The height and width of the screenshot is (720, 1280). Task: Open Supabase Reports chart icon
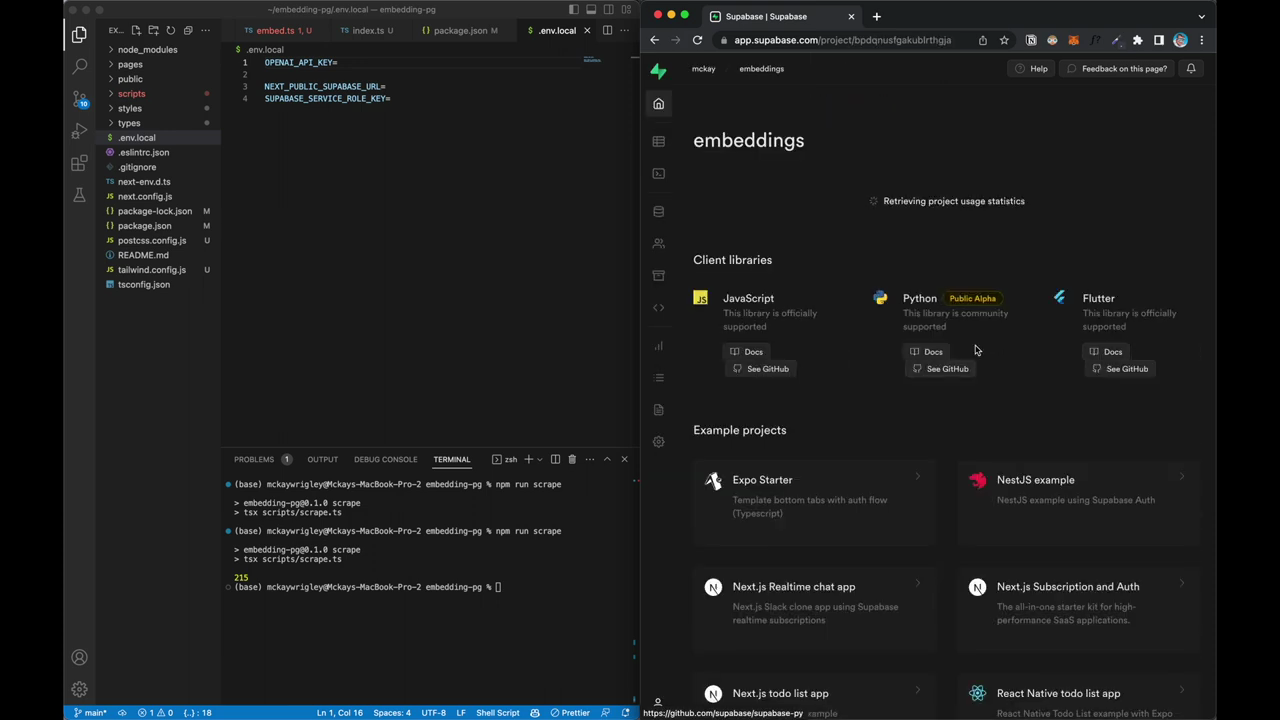click(658, 346)
